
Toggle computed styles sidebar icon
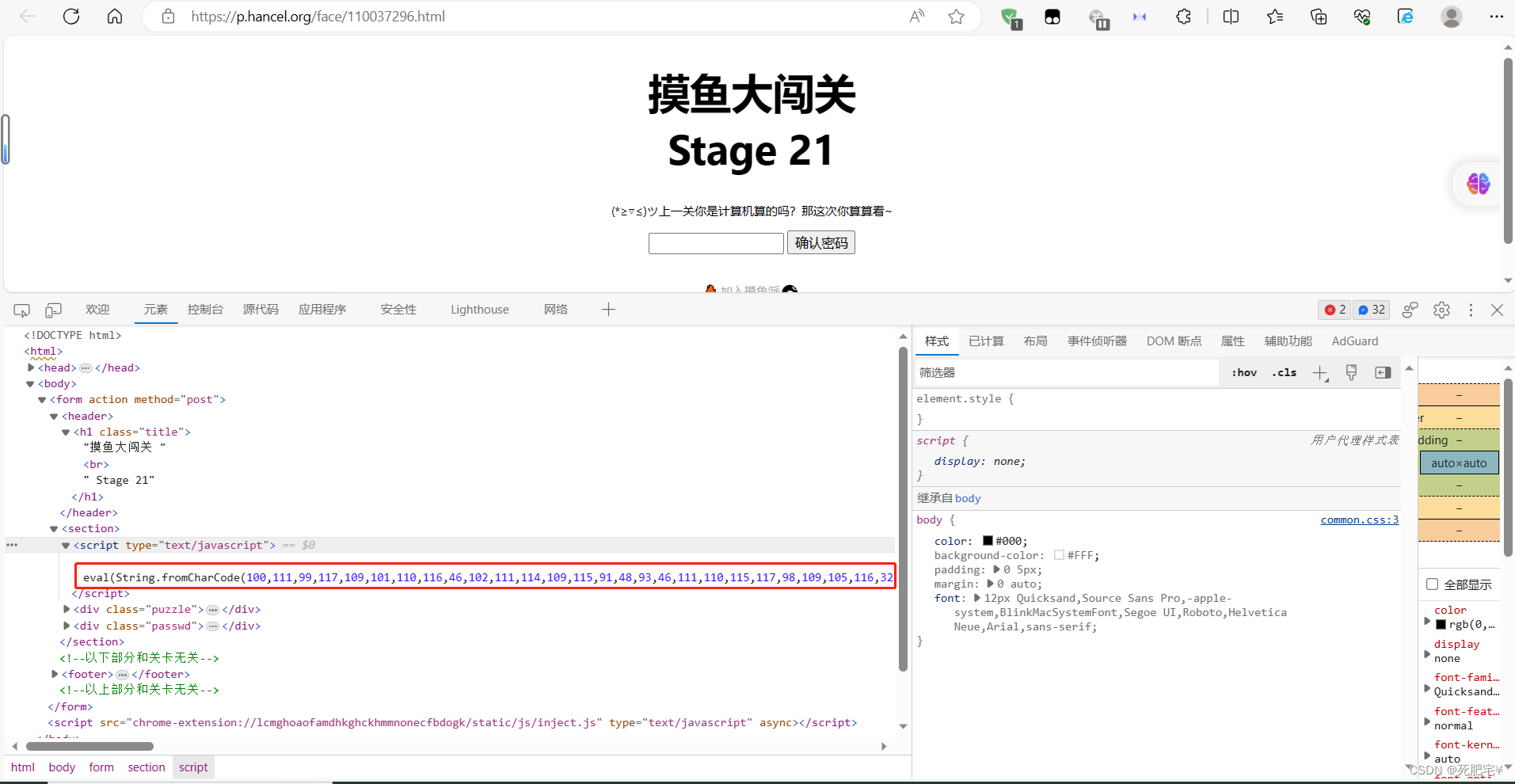click(x=1383, y=373)
